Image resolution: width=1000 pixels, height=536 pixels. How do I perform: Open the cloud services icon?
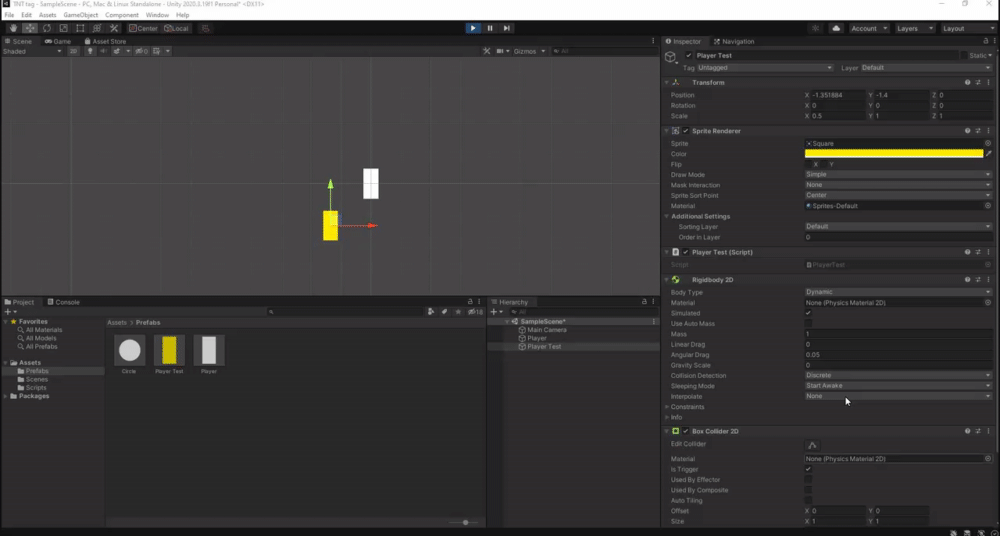836,28
